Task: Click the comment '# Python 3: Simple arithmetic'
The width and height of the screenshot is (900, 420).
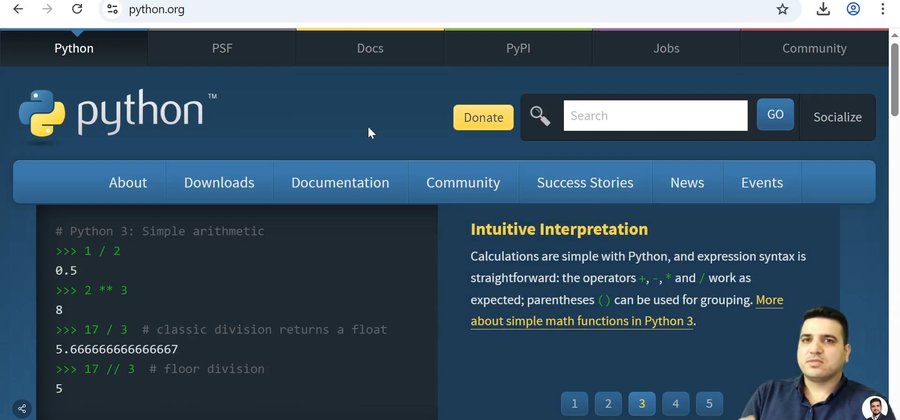Action: [160, 231]
